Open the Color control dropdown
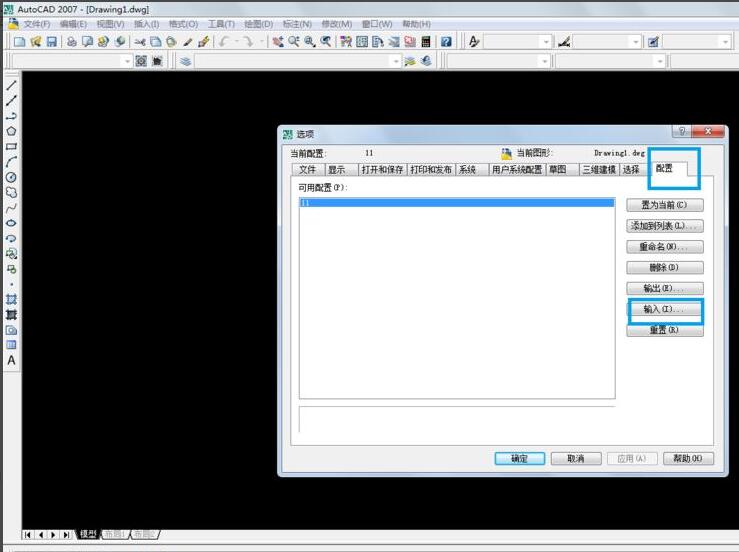 545,61
